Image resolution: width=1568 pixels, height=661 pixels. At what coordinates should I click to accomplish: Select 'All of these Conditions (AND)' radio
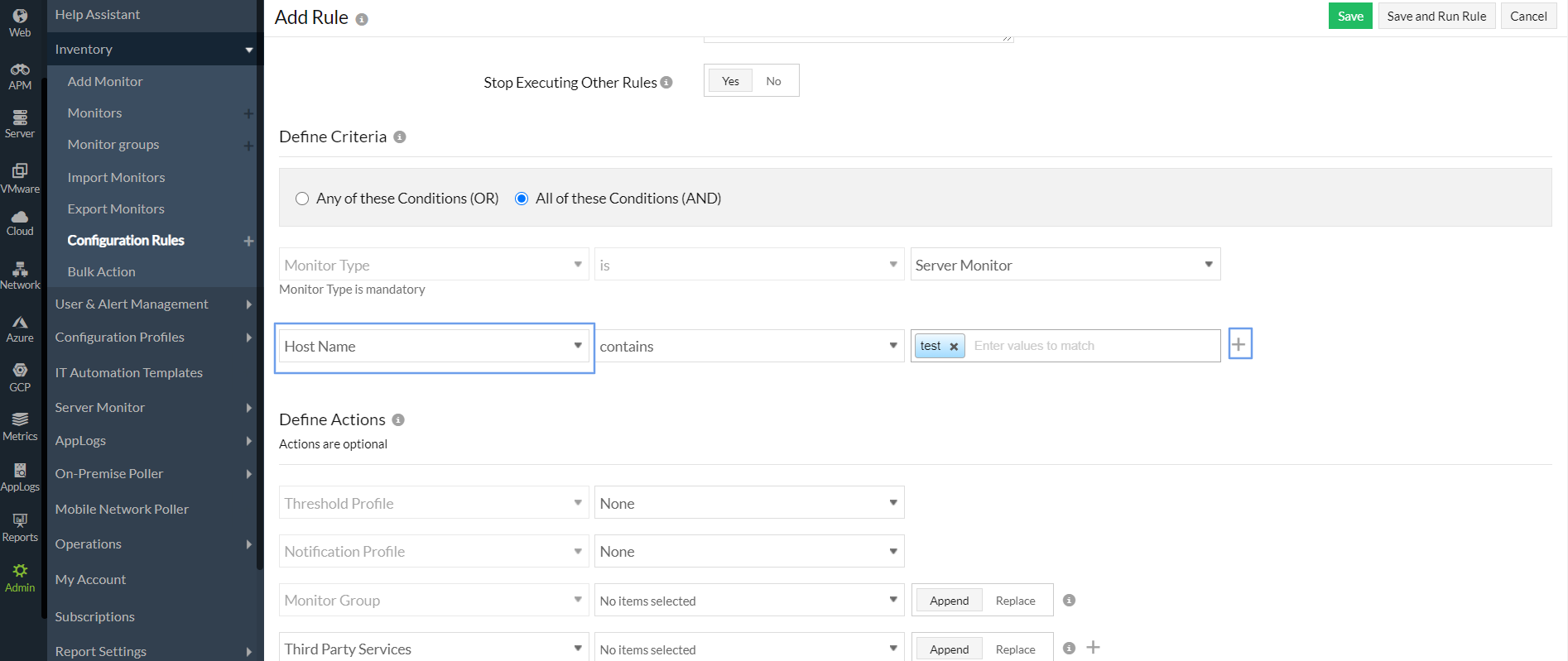click(522, 199)
